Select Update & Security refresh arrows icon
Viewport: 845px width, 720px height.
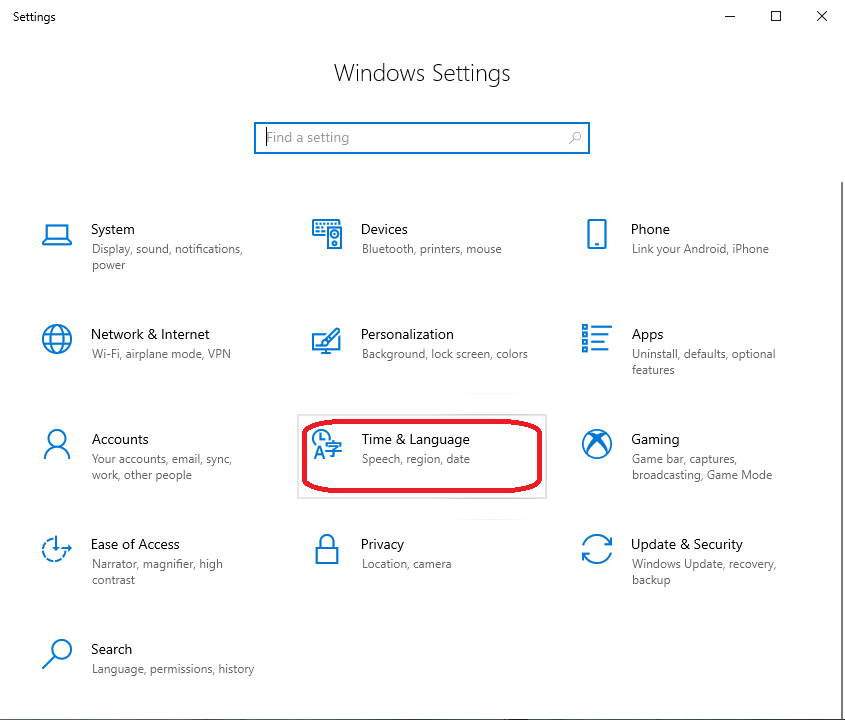tap(597, 549)
